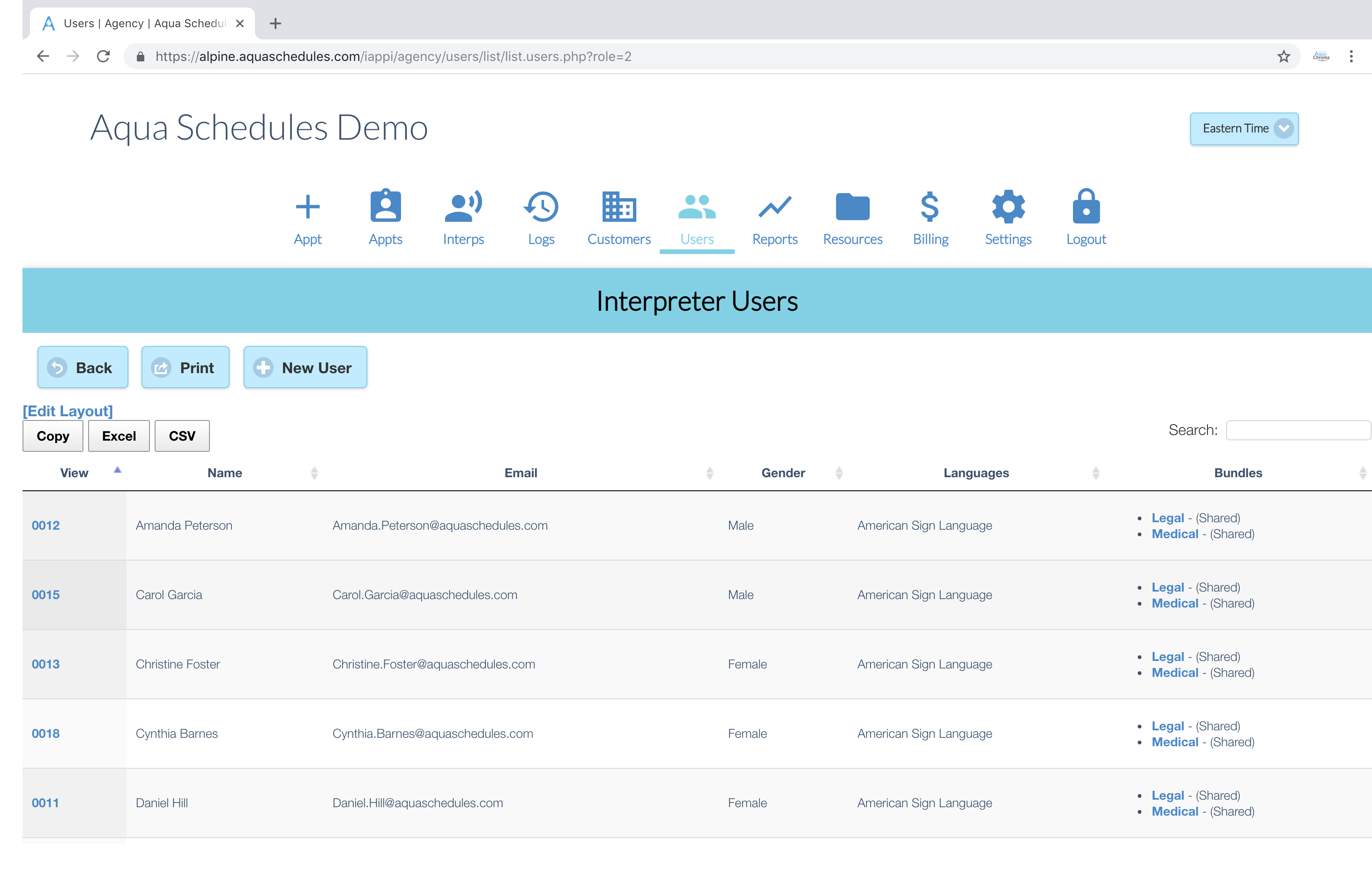Screen dimensions: 1372x870
Task: Open Daniel Hill's Legal bundle link
Action: pyautogui.click(x=1168, y=795)
